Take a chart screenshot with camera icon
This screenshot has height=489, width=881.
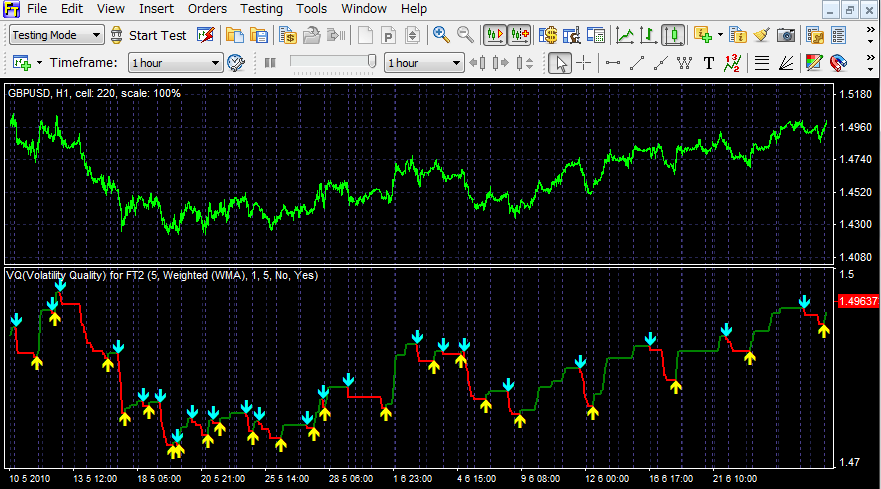pyautogui.click(x=787, y=35)
